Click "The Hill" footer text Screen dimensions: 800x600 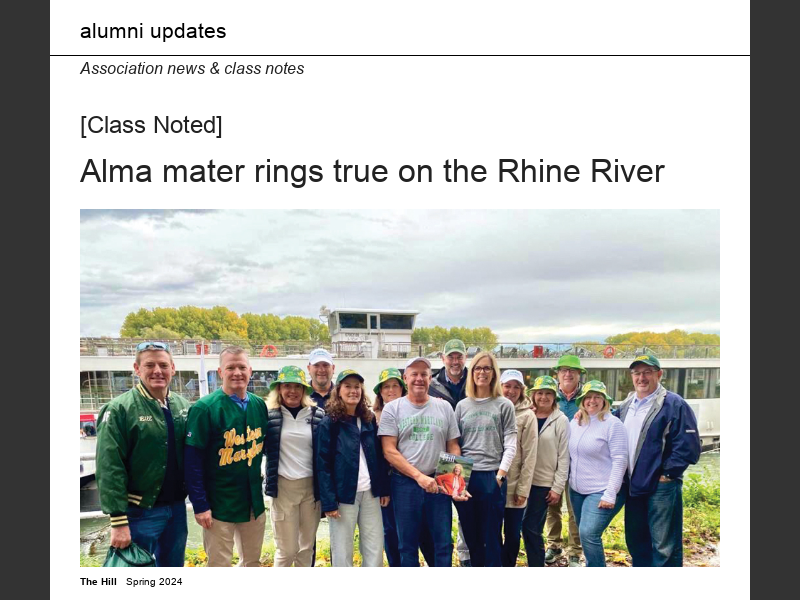[x=99, y=582]
